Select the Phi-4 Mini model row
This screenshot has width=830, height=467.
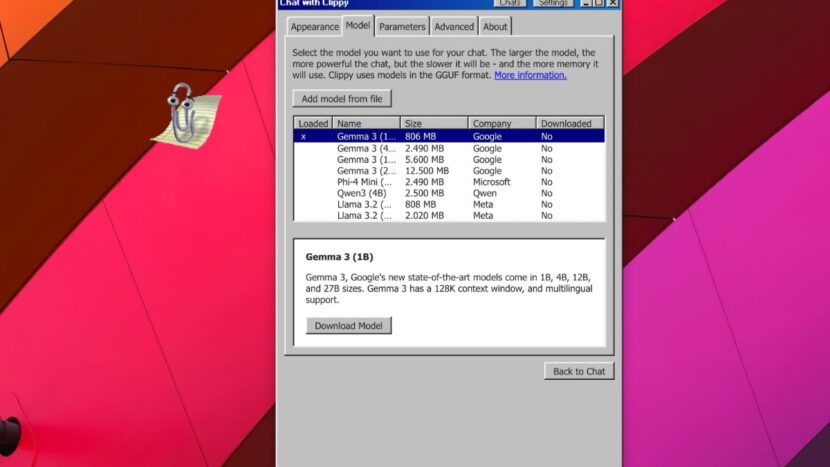(449, 182)
